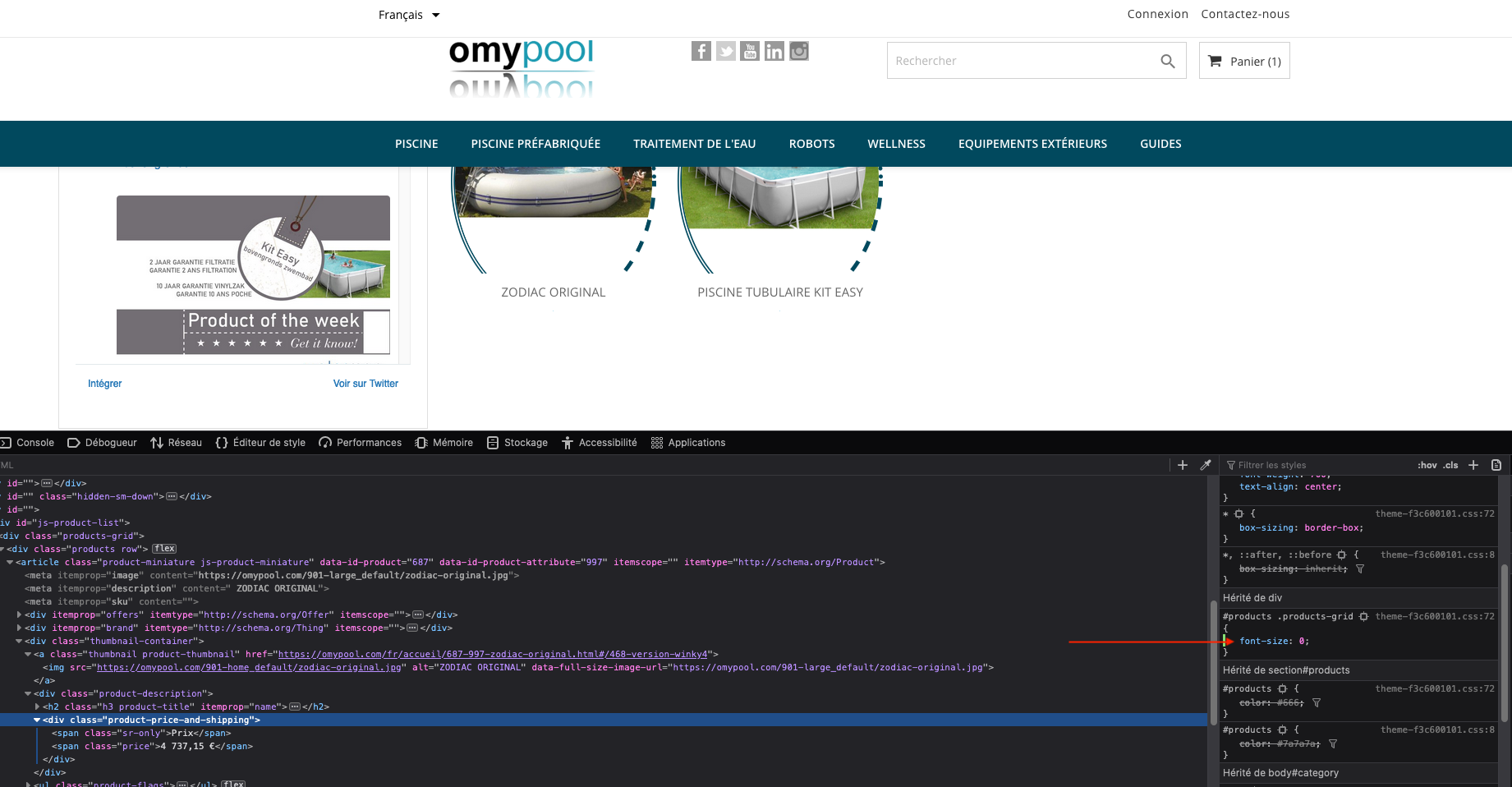Image resolution: width=1512 pixels, height=787 pixels.
Task: Click the search magnifier icon
Action: pos(1167,61)
